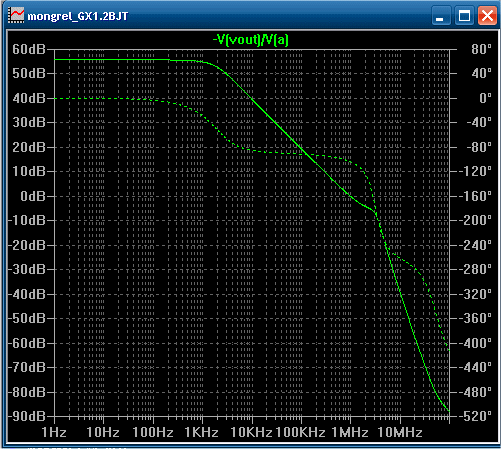
Task: Maximize the plot window
Action: [464, 16]
